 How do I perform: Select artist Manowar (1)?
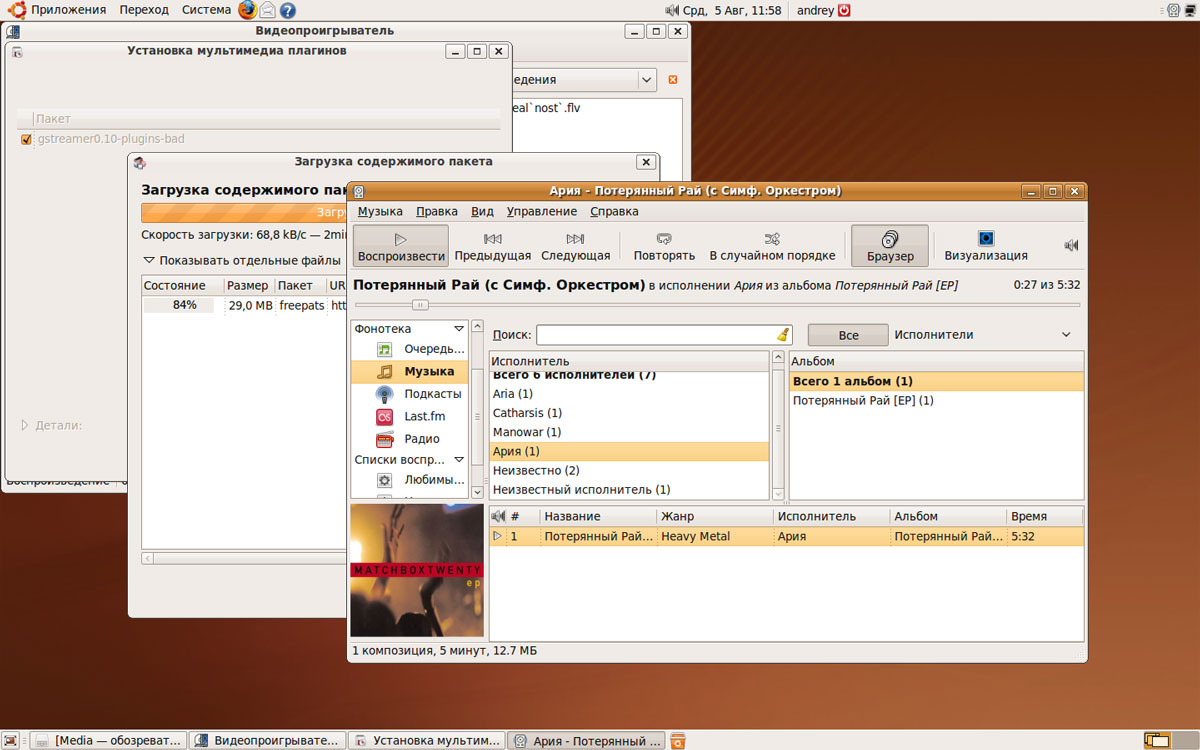click(x=628, y=432)
